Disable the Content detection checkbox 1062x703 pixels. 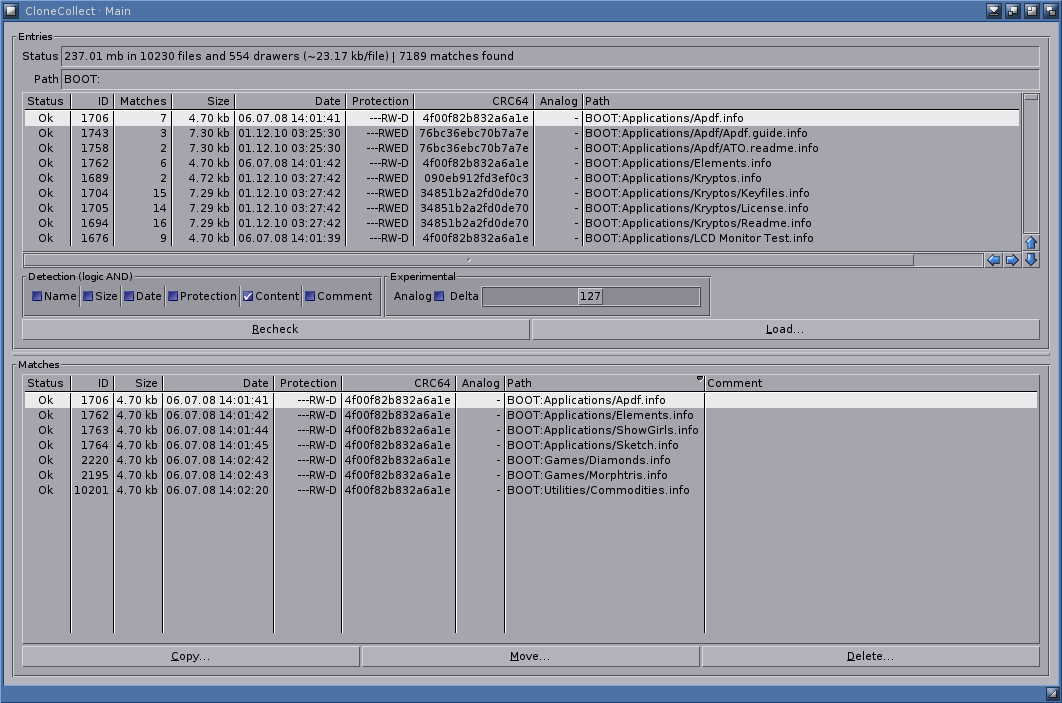(248, 296)
